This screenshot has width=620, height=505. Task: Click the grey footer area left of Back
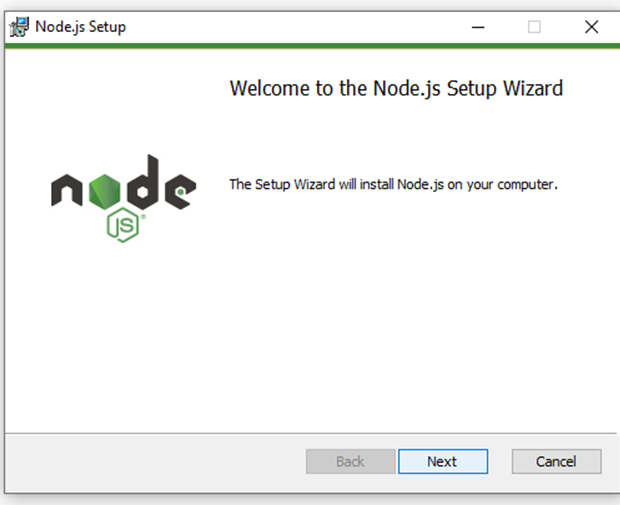click(155, 461)
